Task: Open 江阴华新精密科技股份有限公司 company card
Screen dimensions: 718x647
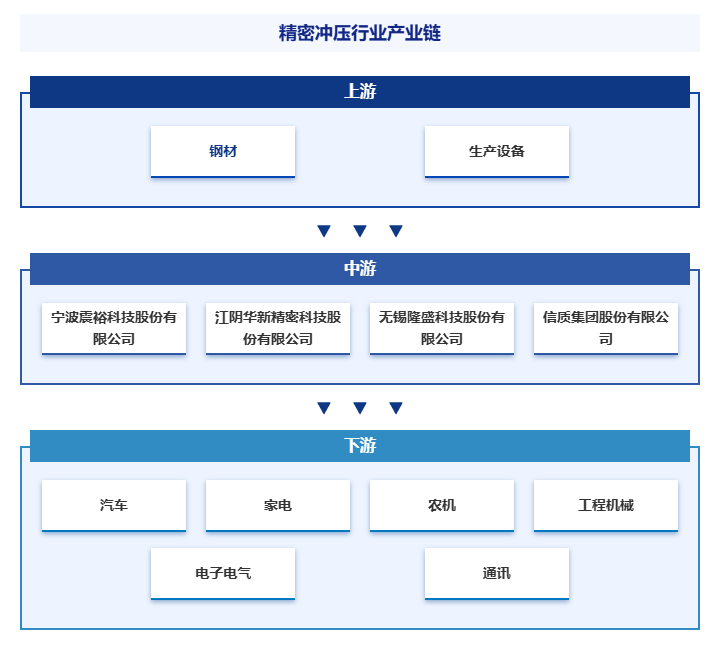Action: (x=278, y=328)
